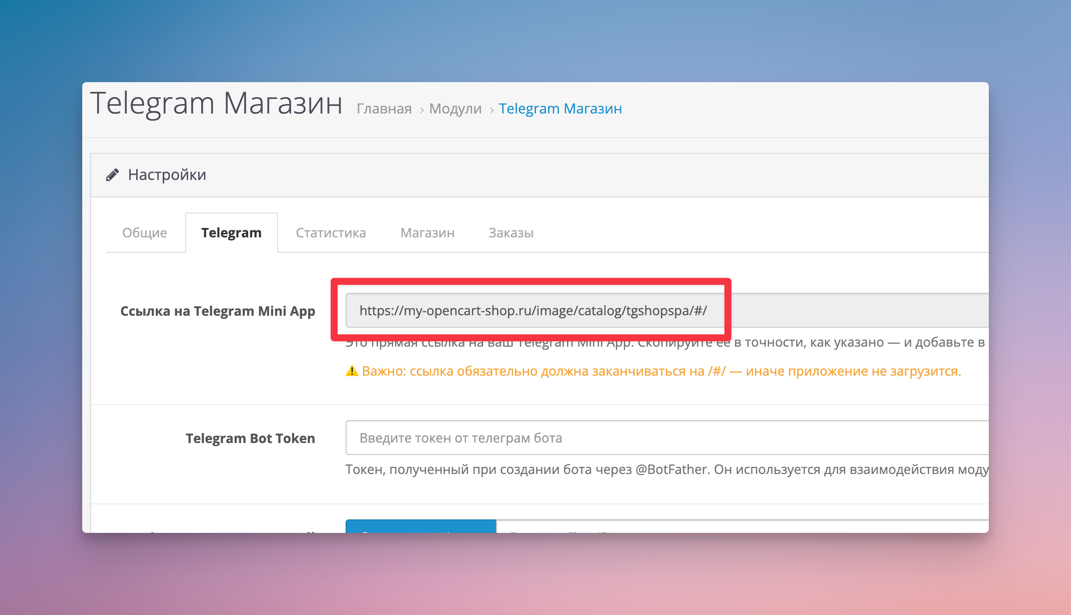Viewport: 1071px width, 615px height.
Task: Click the Telegram Магазин breadcrumb link
Action: (561, 108)
